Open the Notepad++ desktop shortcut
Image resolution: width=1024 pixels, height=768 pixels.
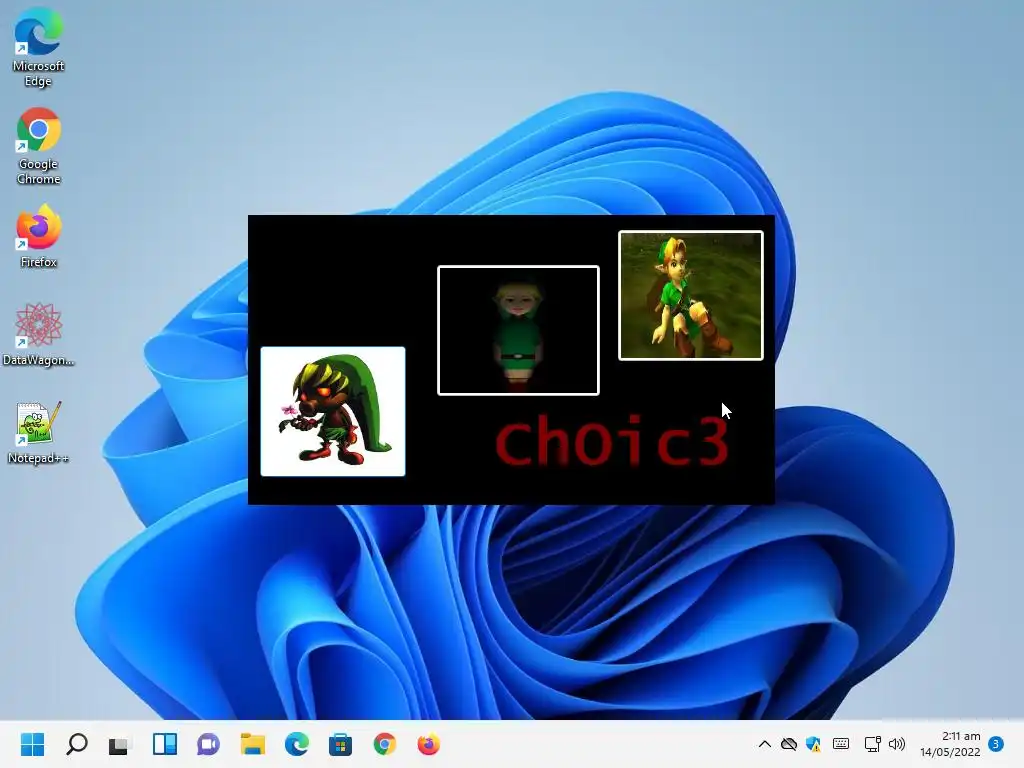(x=38, y=432)
